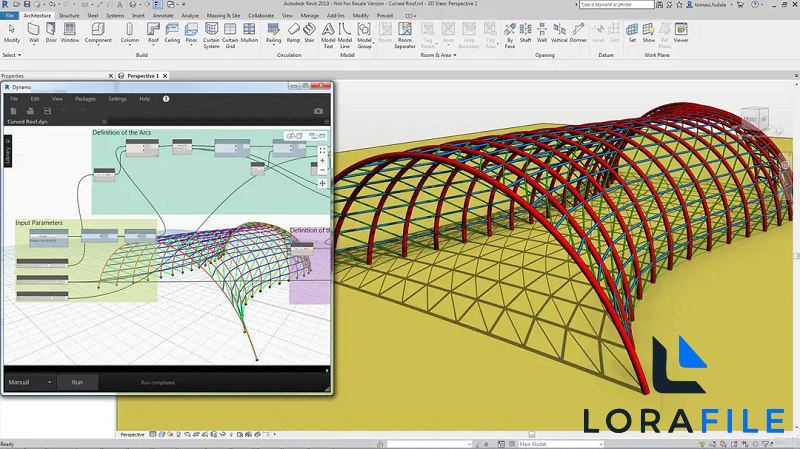Viewport: 800px width, 449px height.
Task: Open the Dynamo Settings menu
Action: (117, 99)
